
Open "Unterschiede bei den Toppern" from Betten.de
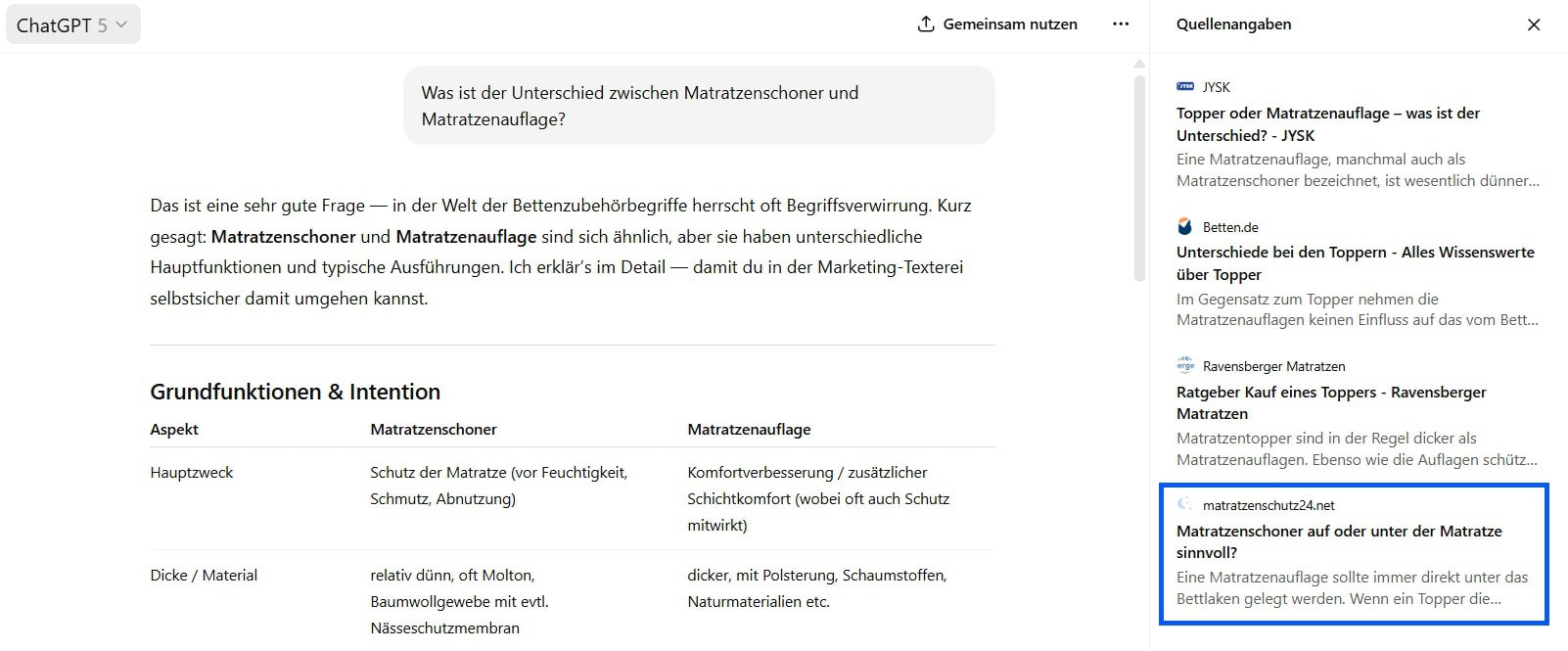pyautogui.click(x=1356, y=262)
